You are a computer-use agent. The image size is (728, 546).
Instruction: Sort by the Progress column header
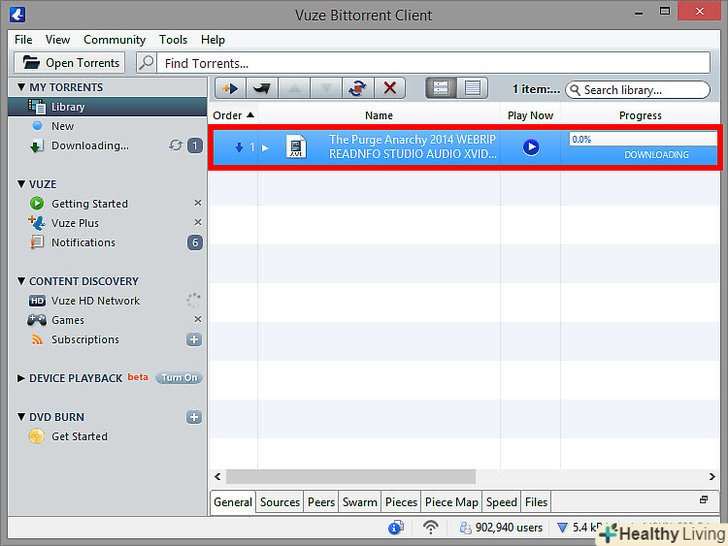point(640,115)
